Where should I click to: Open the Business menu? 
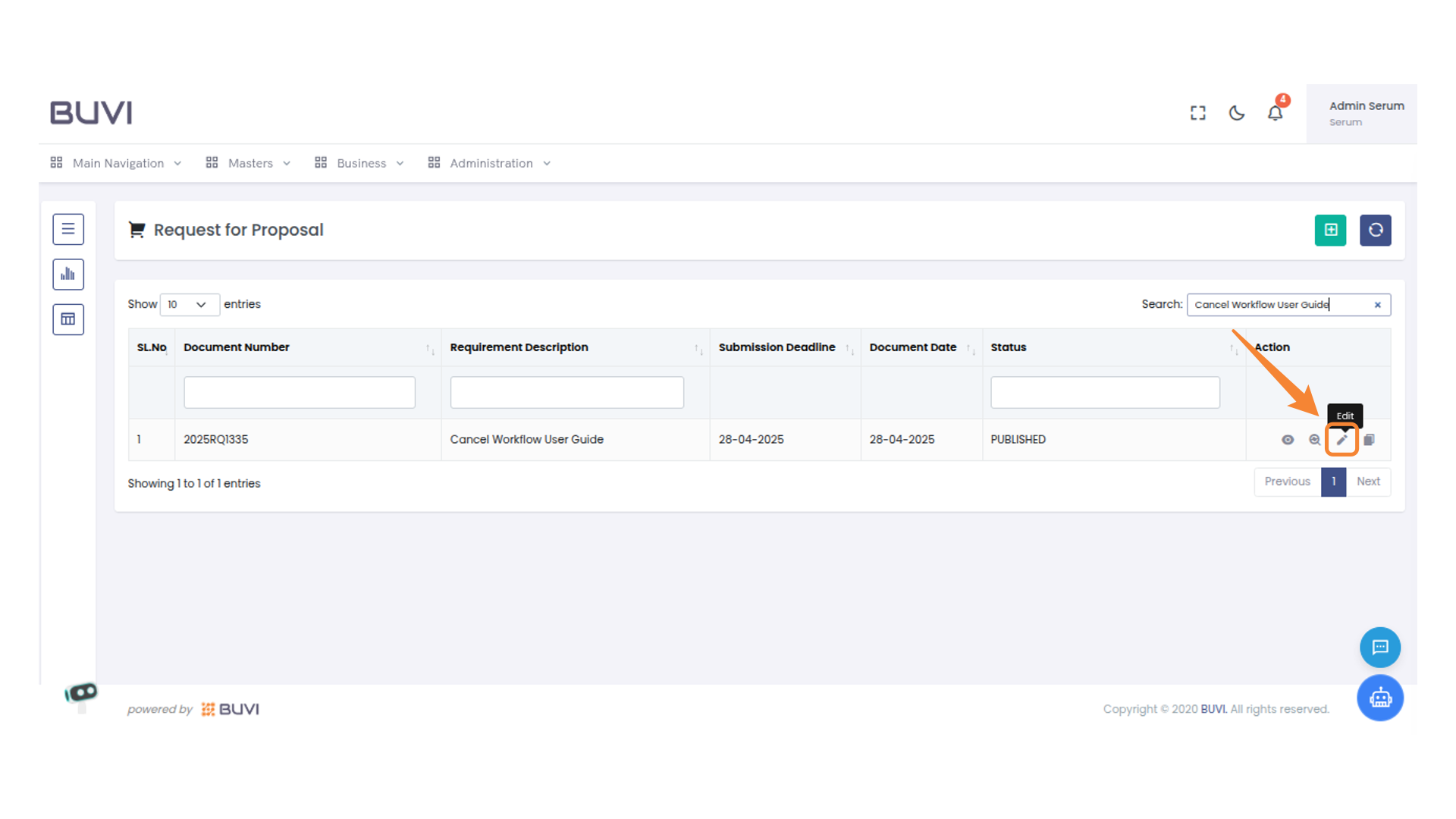[x=360, y=163]
